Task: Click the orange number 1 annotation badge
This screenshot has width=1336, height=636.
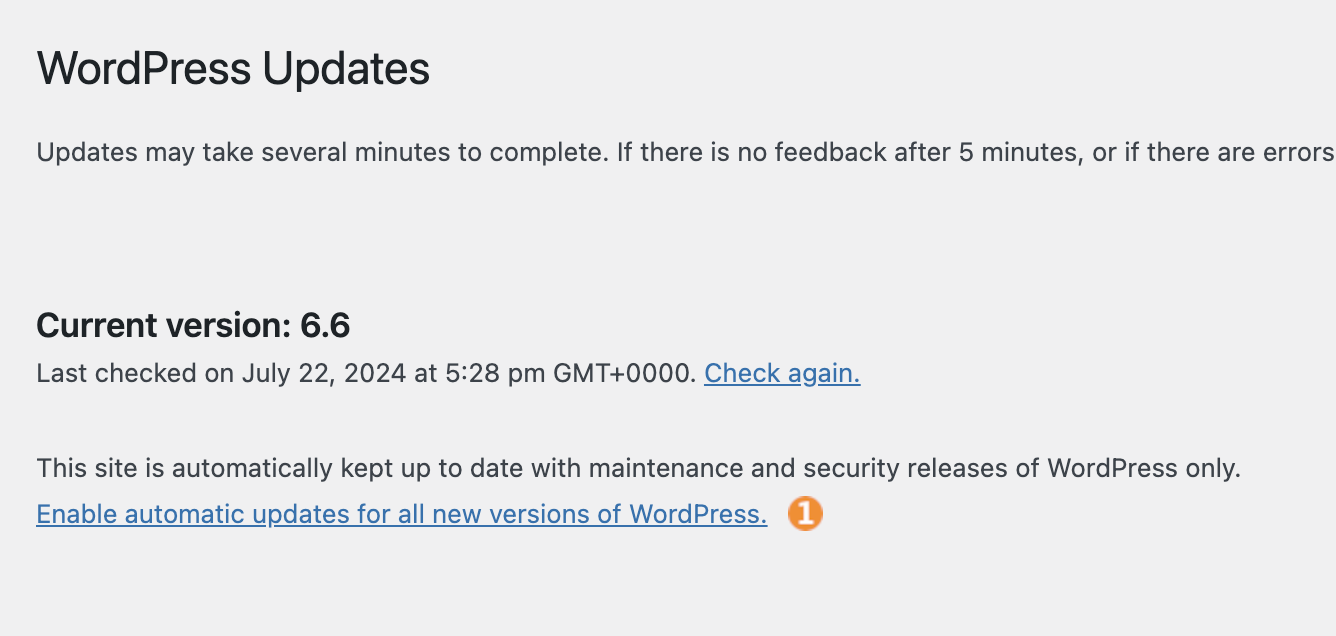Action: 805,514
